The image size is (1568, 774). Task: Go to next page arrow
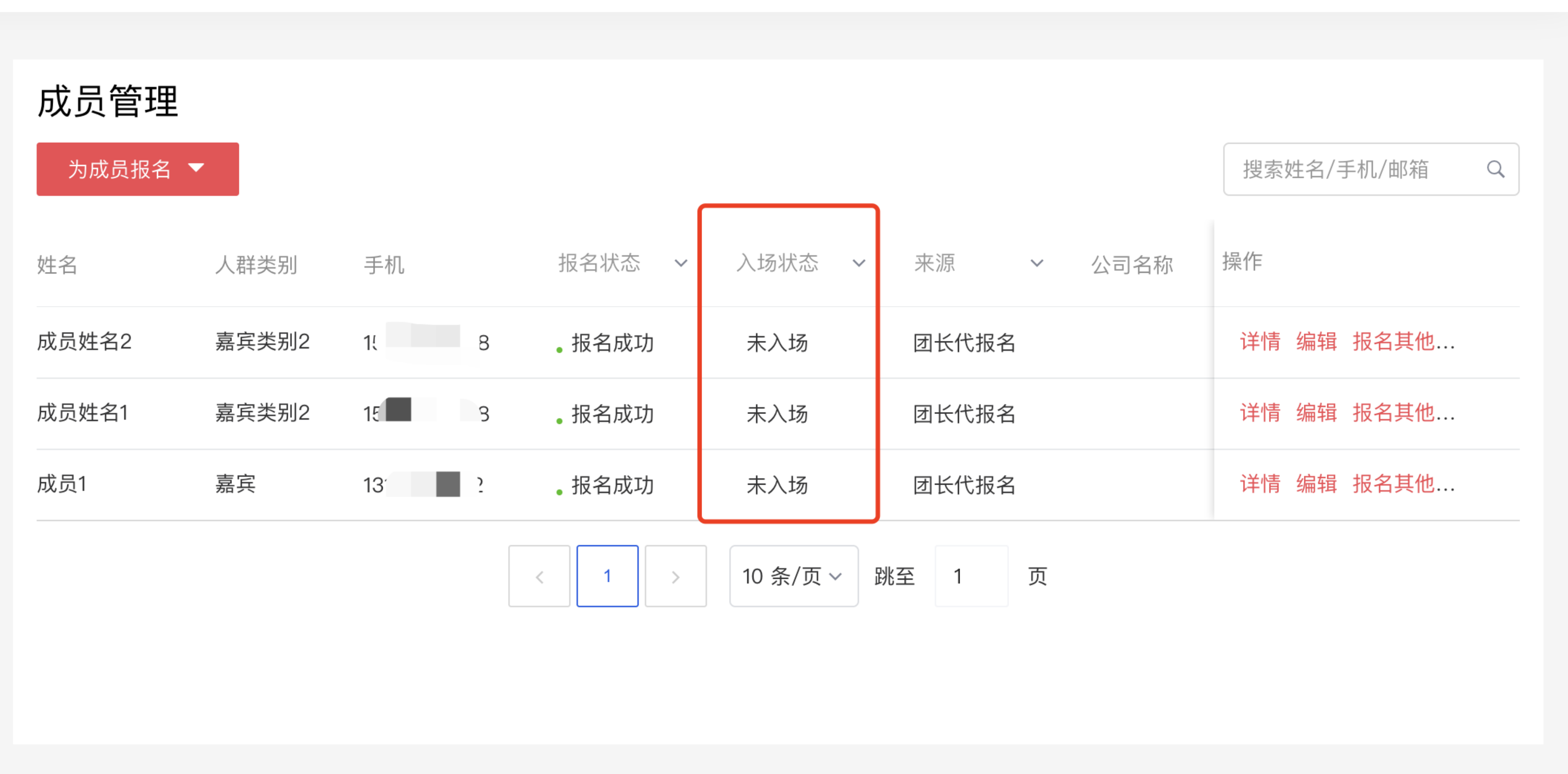675,576
